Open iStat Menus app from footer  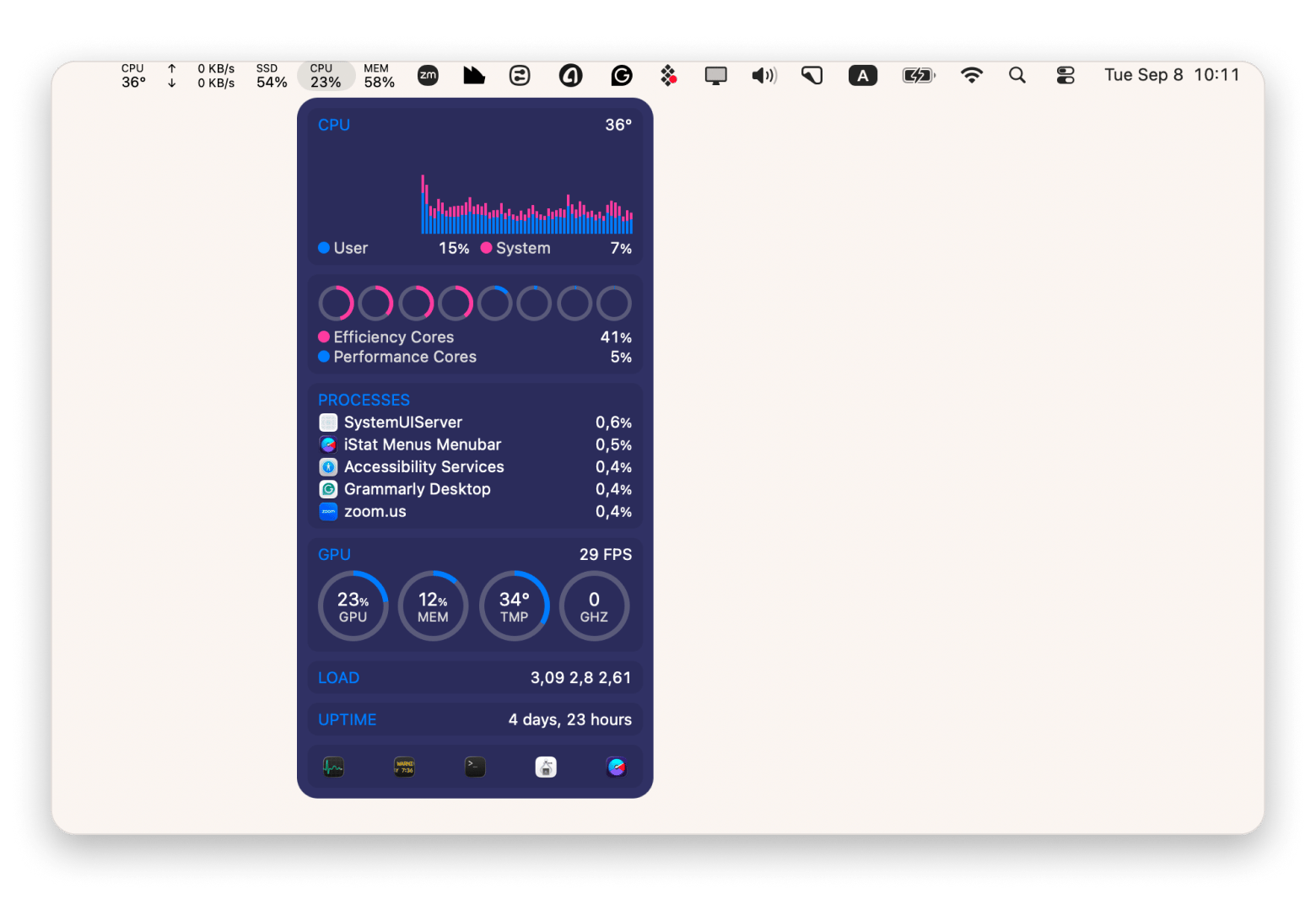pyautogui.click(x=617, y=767)
